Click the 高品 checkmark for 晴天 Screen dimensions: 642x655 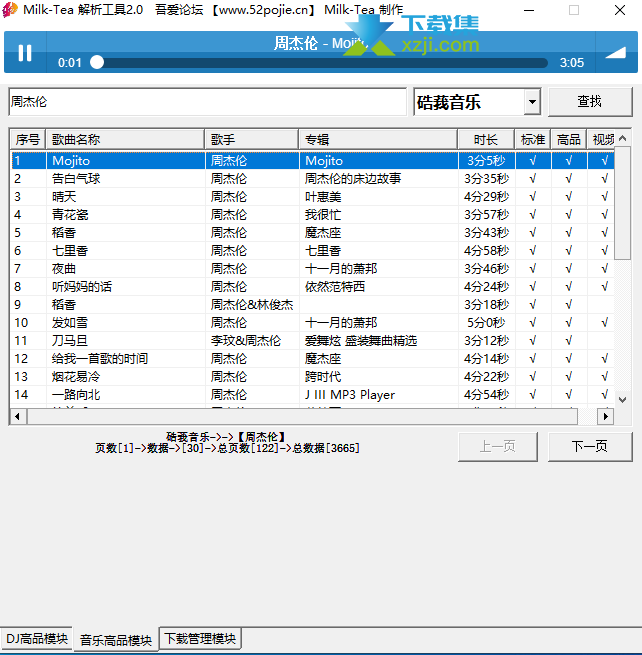point(568,197)
